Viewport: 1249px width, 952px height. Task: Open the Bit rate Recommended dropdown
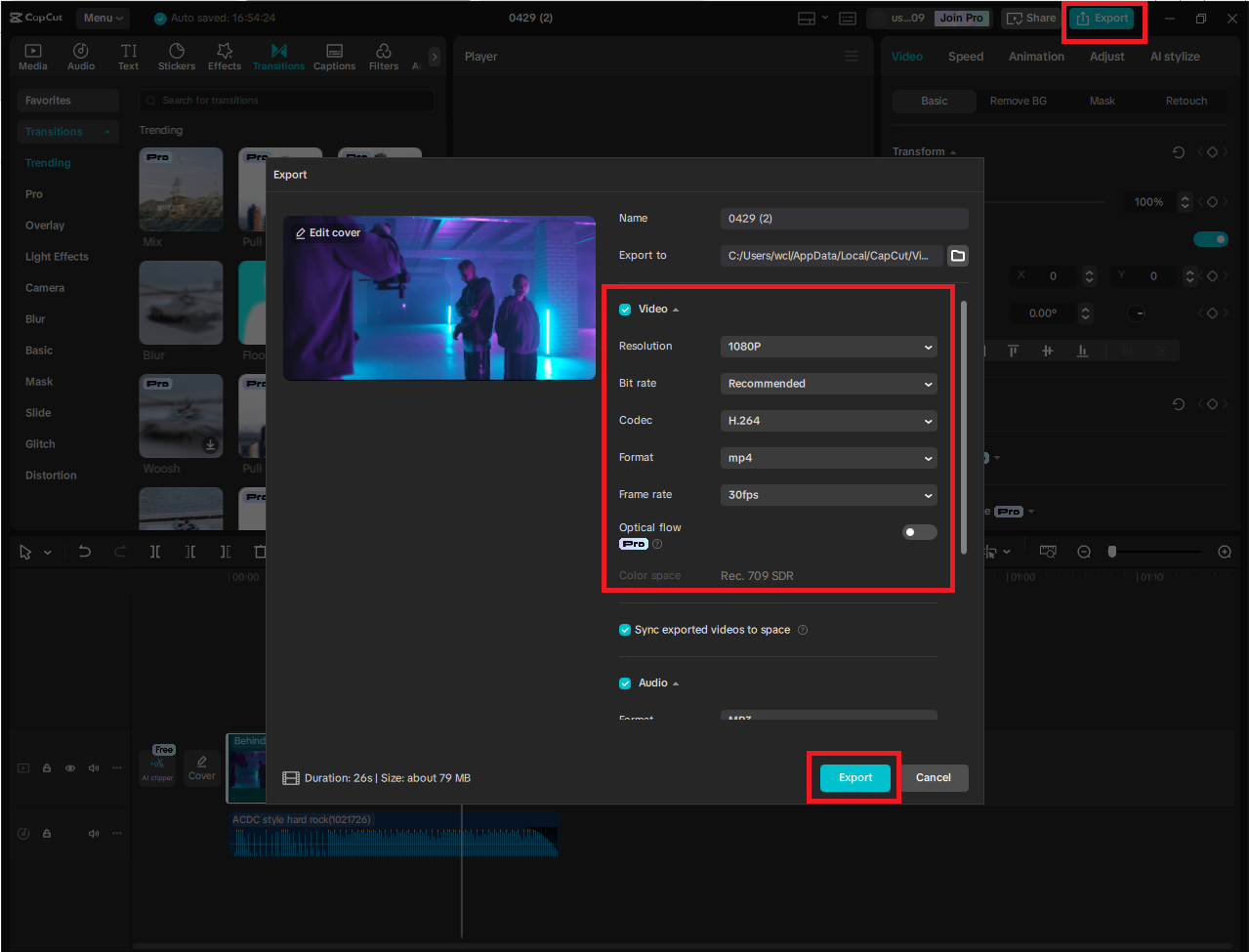(x=829, y=384)
